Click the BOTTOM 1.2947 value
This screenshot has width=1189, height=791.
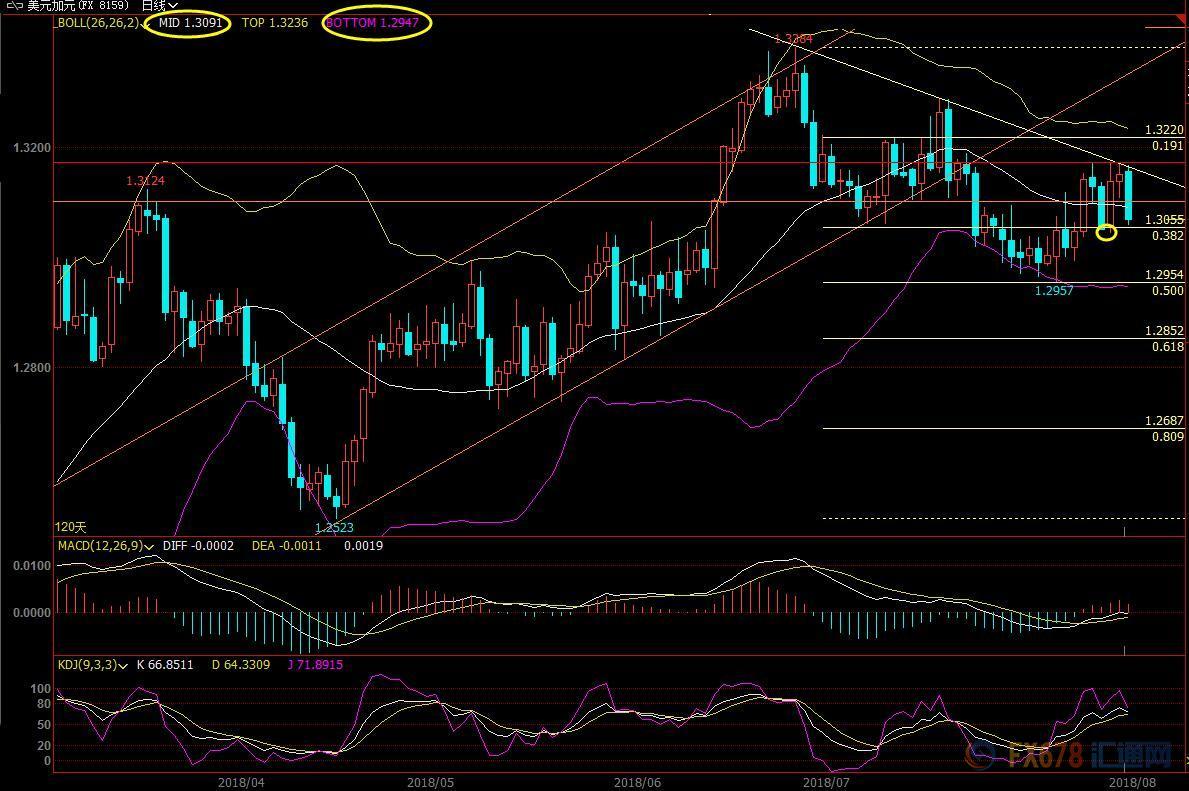[372, 23]
